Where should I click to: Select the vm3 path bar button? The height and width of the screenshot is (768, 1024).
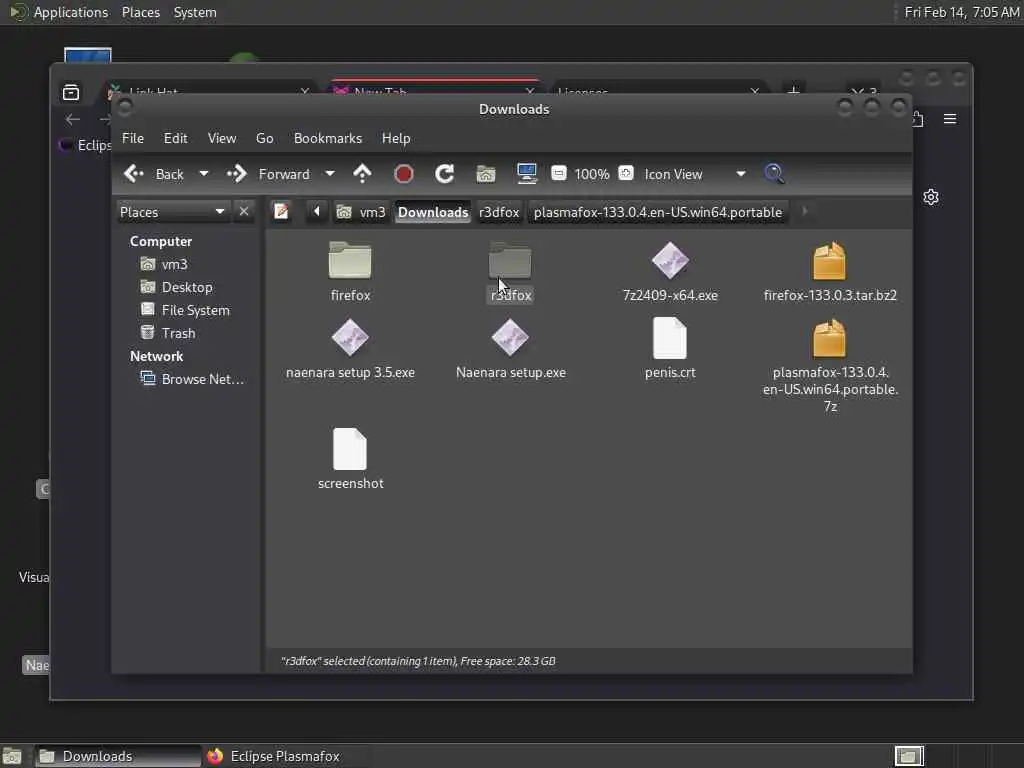tap(361, 212)
